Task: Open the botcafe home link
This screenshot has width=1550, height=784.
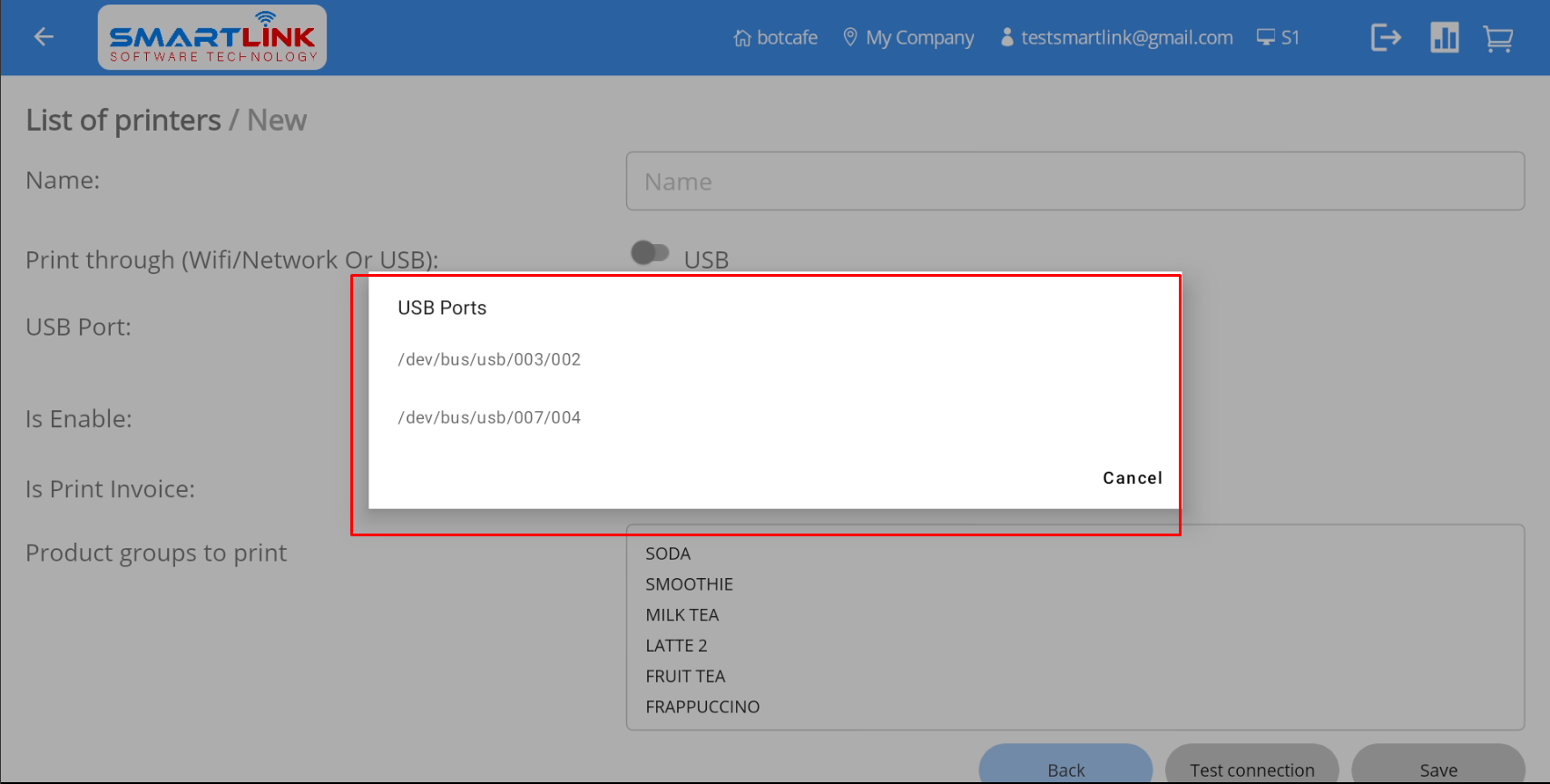Action: click(x=776, y=38)
